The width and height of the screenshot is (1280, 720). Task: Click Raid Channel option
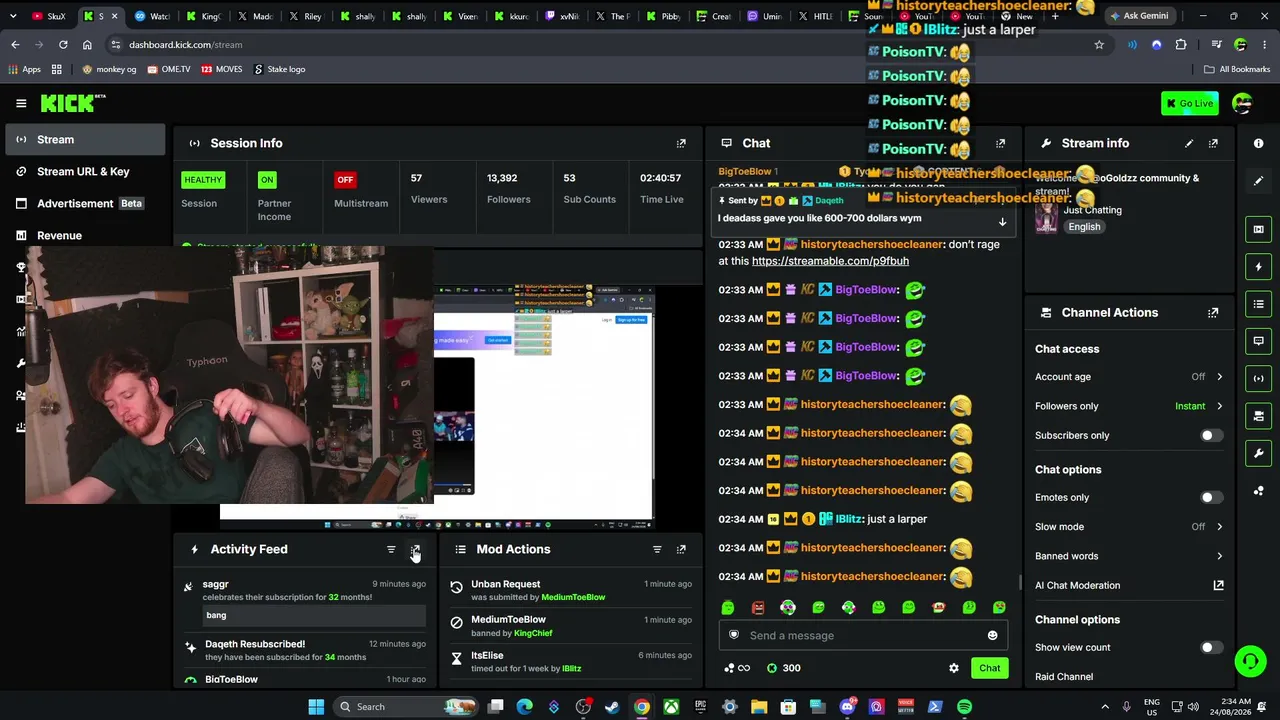pyautogui.click(x=1064, y=677)
